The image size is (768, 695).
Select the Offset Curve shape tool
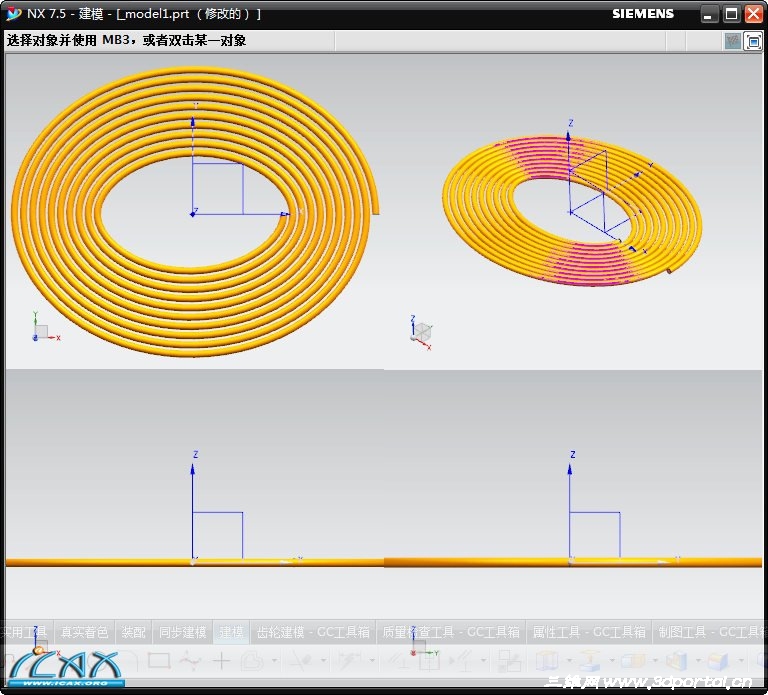[253, 661]
